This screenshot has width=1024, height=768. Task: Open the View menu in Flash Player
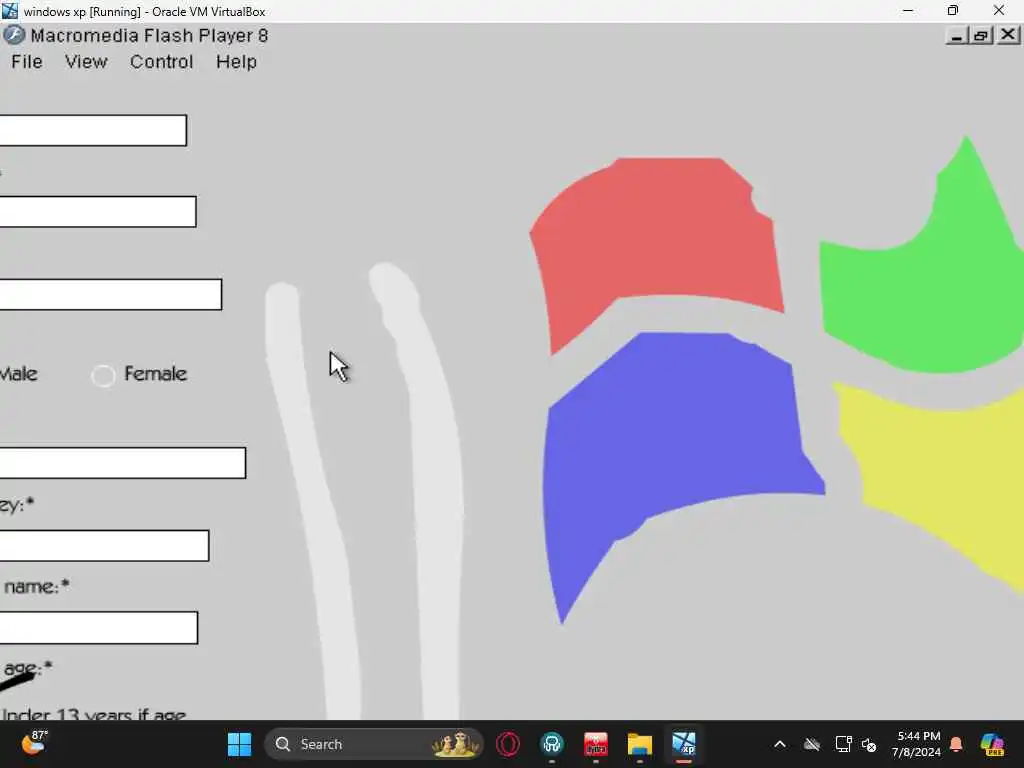pyautogui.click(x=86, y=61)
